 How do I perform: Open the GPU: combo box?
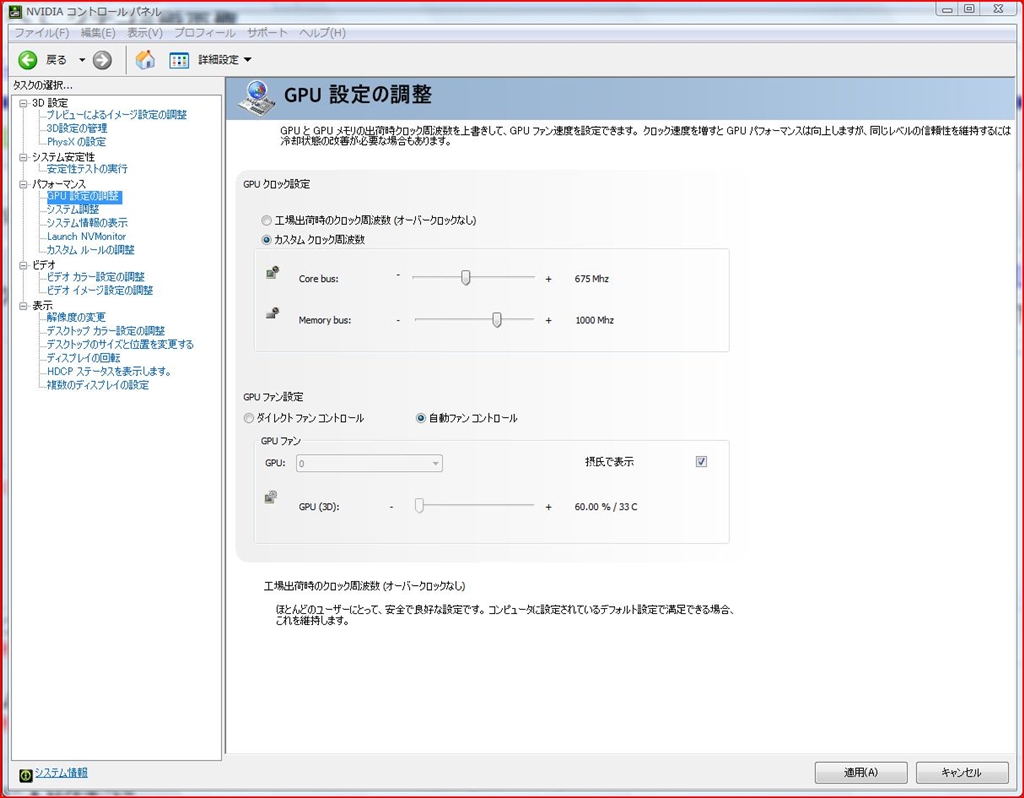click(x=369, y=464)
